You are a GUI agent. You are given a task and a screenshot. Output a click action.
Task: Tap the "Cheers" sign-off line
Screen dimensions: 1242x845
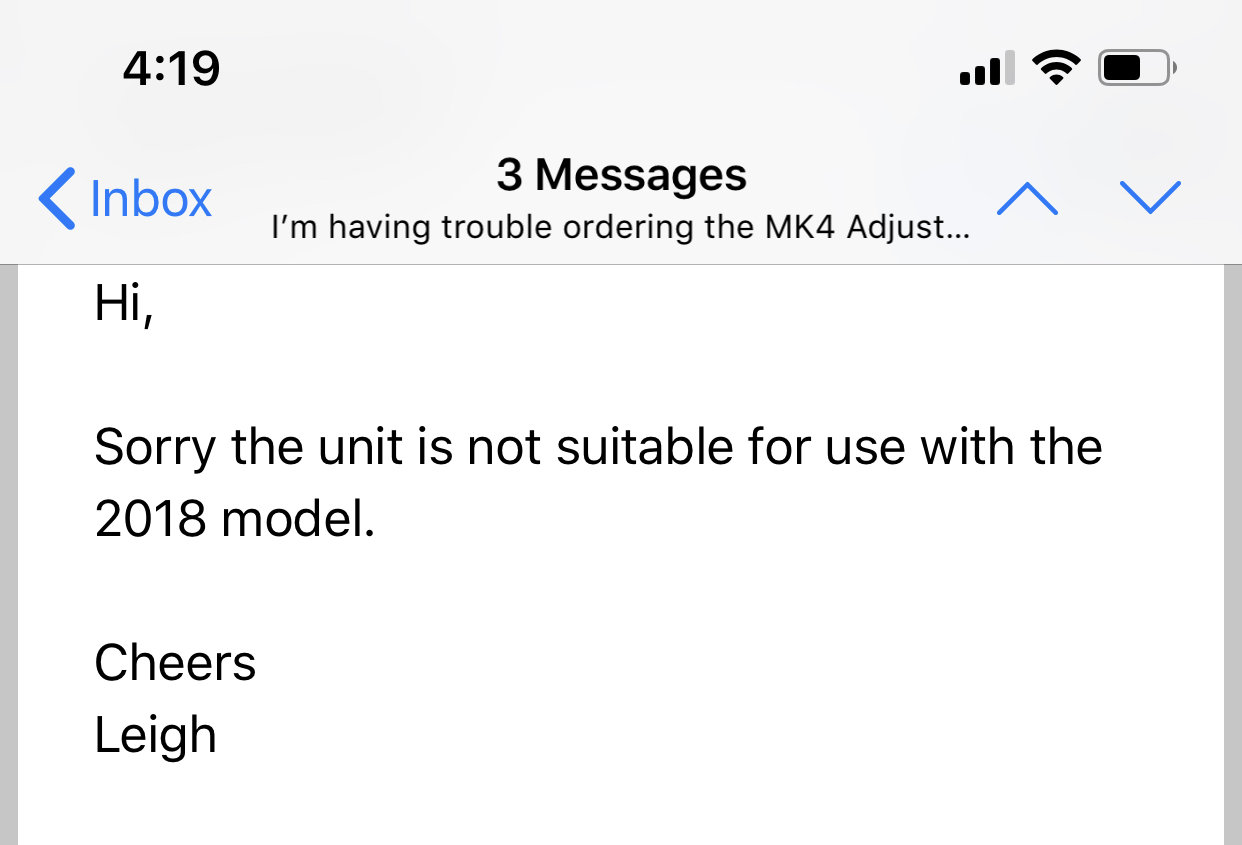coord(175,663)
